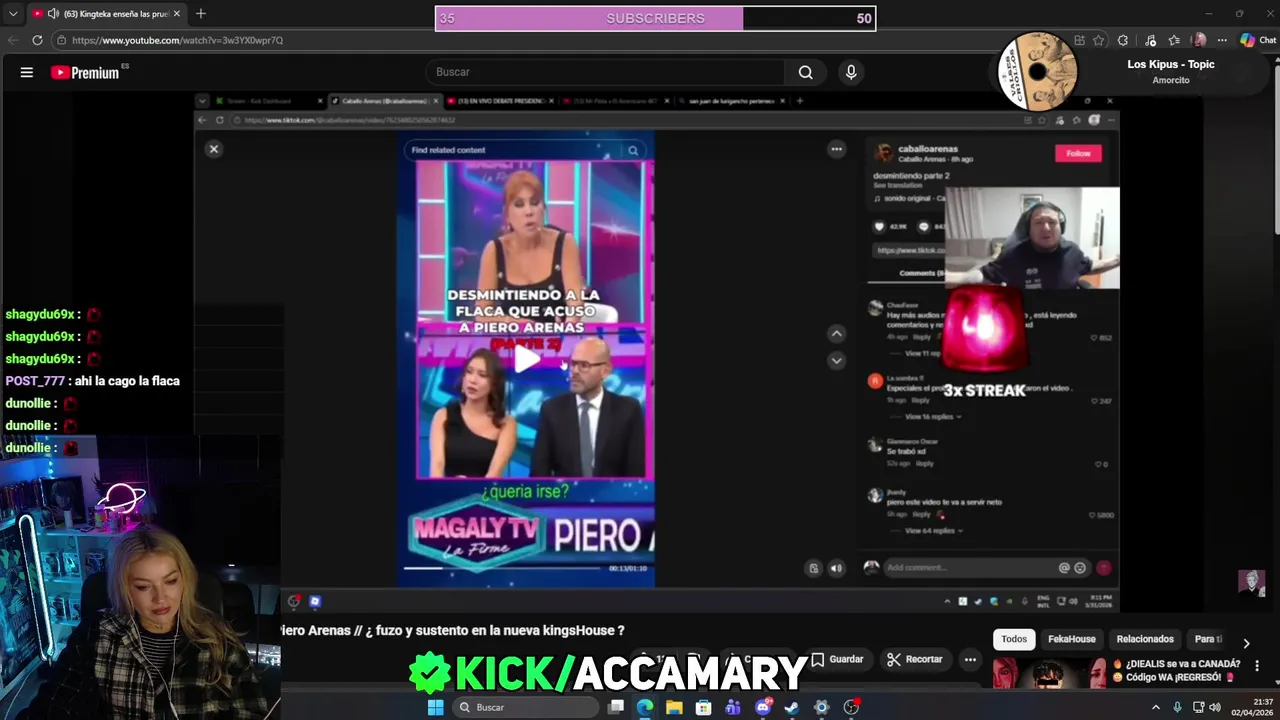Select the Comments tab in TikTok
This screenshot has width=1280, height=720.
tap(923, 273)
